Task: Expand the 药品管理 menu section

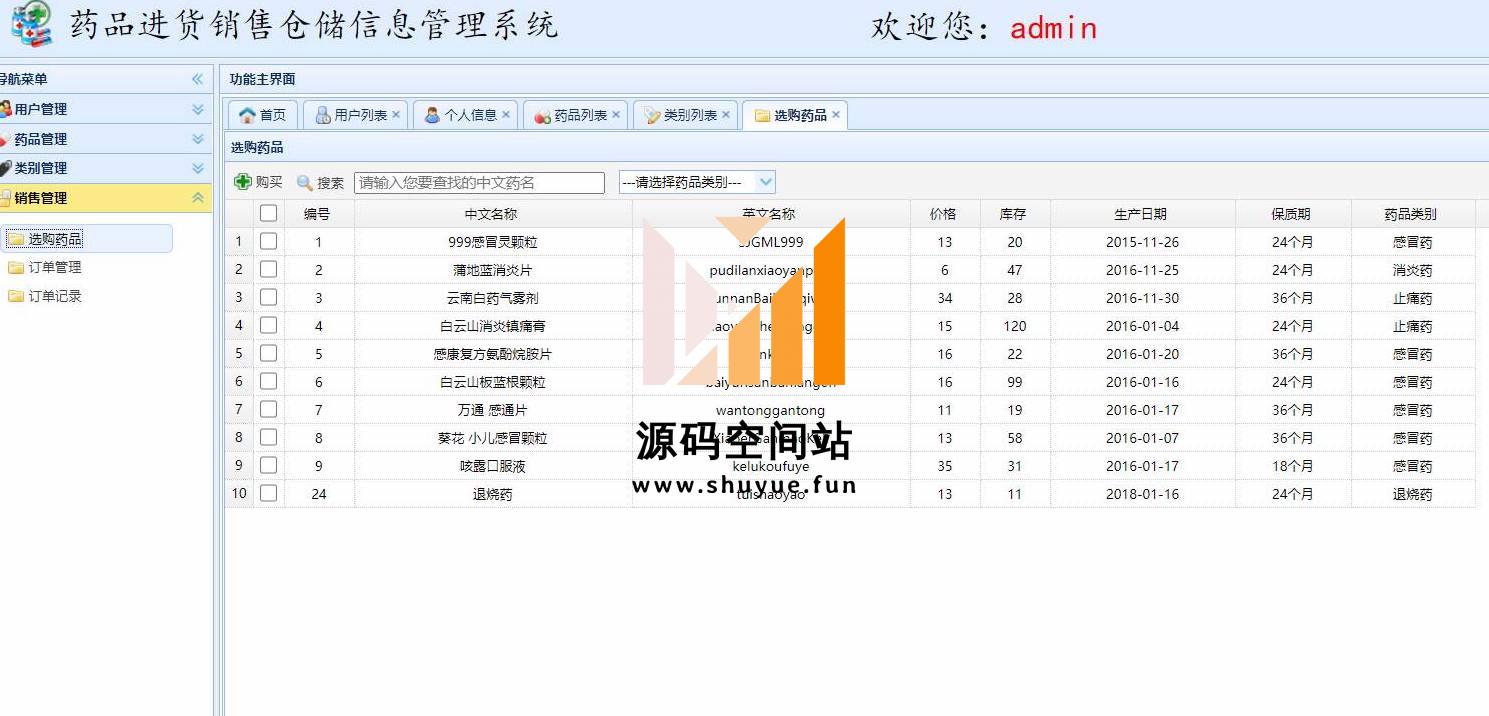Action: pos(197,139)
